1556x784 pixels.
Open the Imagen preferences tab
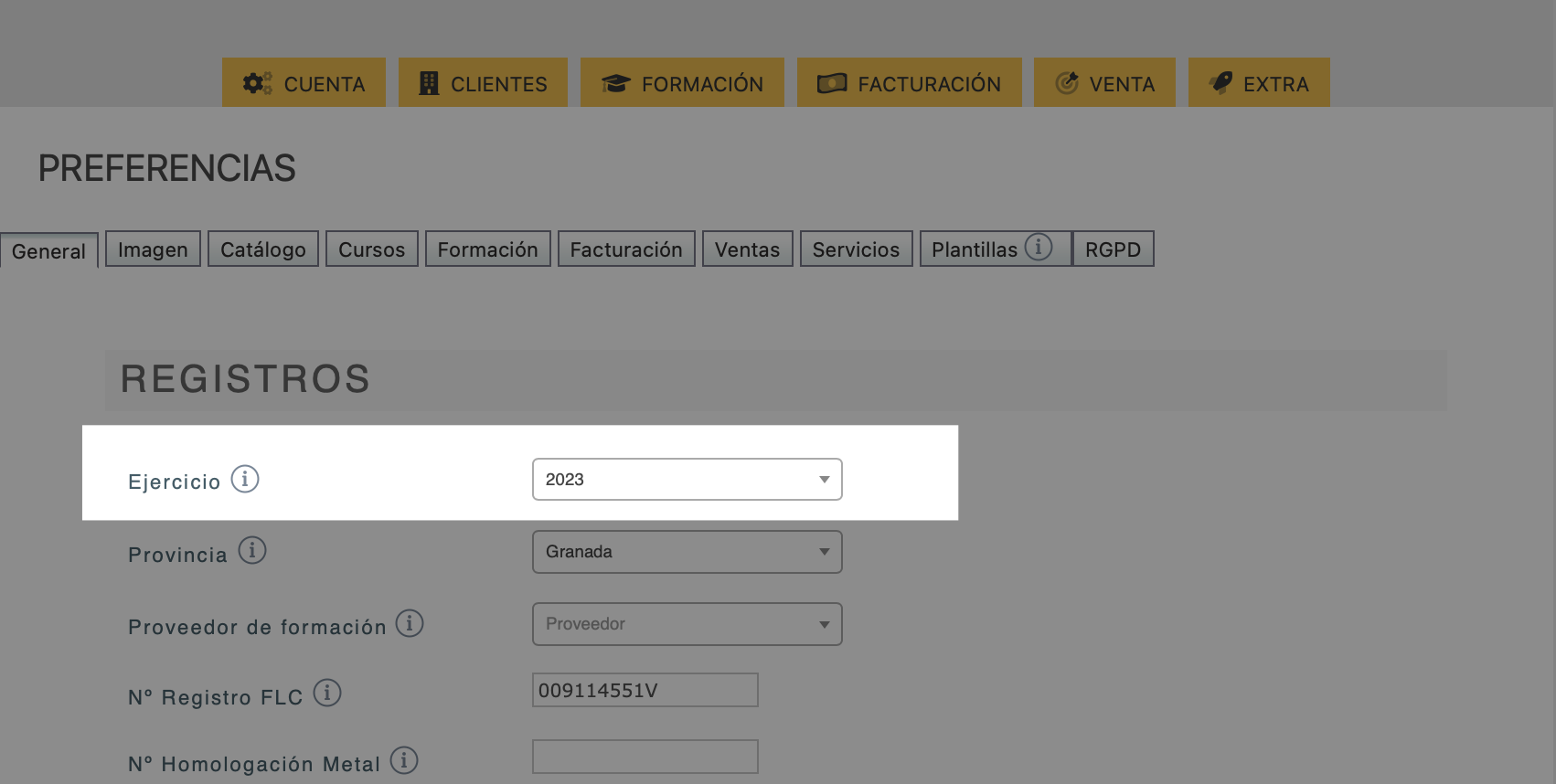pos(153,249)
